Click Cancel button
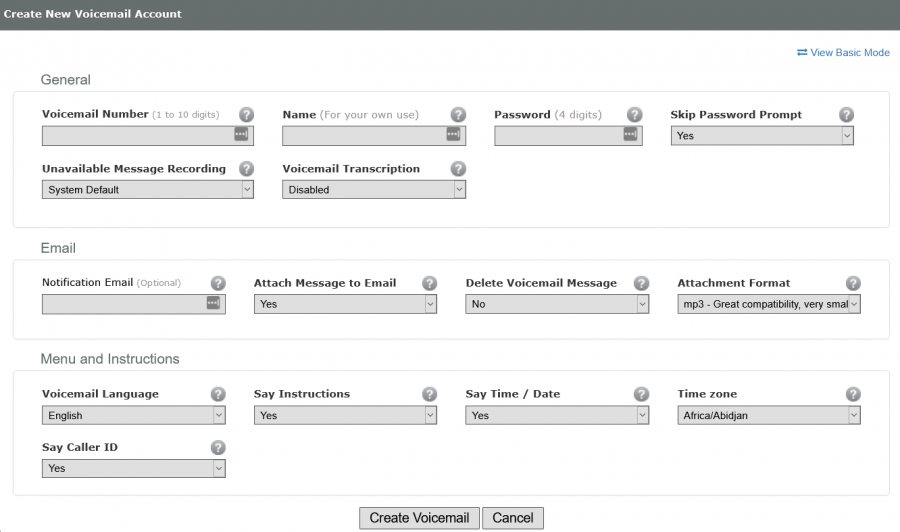 coord(513,518)
